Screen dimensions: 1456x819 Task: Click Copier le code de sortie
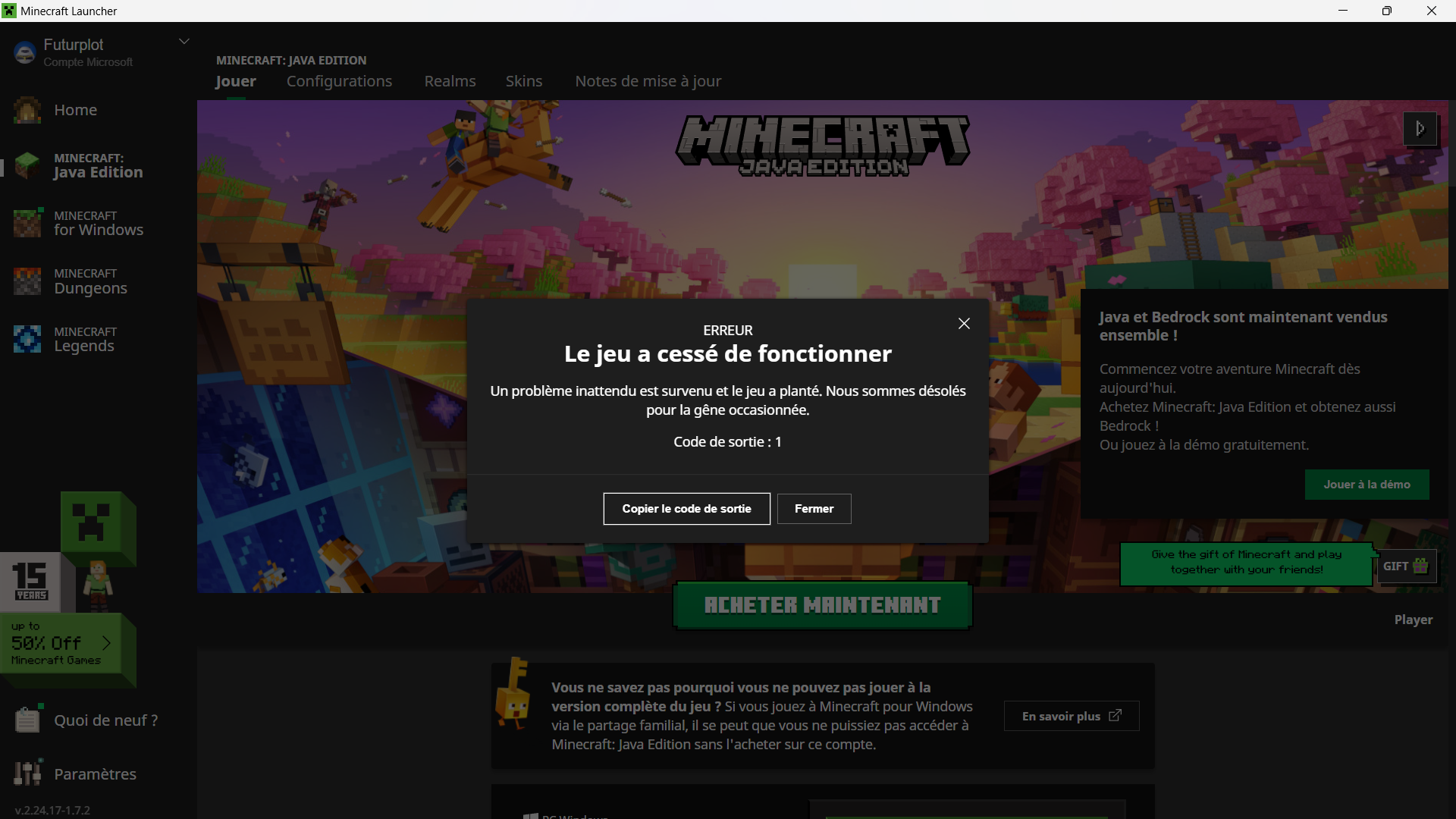tap(687, 509)
